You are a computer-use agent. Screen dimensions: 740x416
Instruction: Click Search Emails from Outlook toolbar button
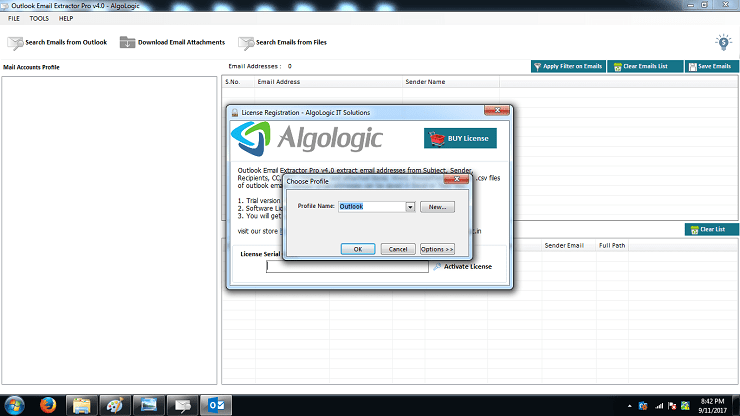pyautogui.click(x=57, y=42)
